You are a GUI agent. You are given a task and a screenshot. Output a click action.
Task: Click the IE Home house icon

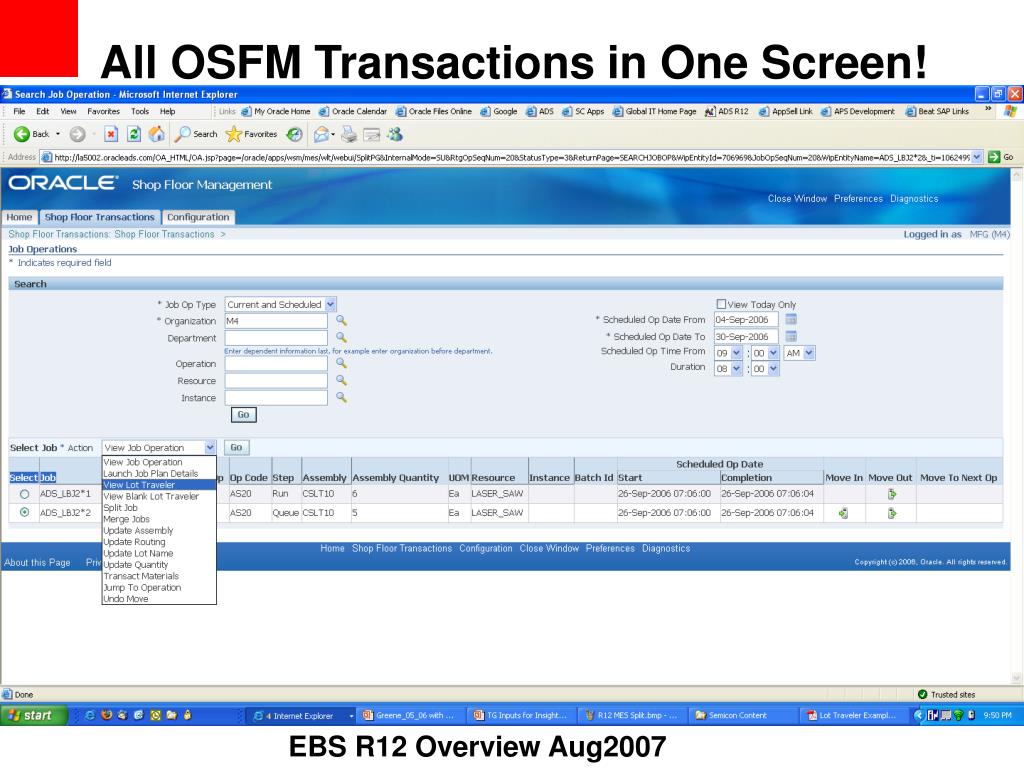tap(157, 135)
